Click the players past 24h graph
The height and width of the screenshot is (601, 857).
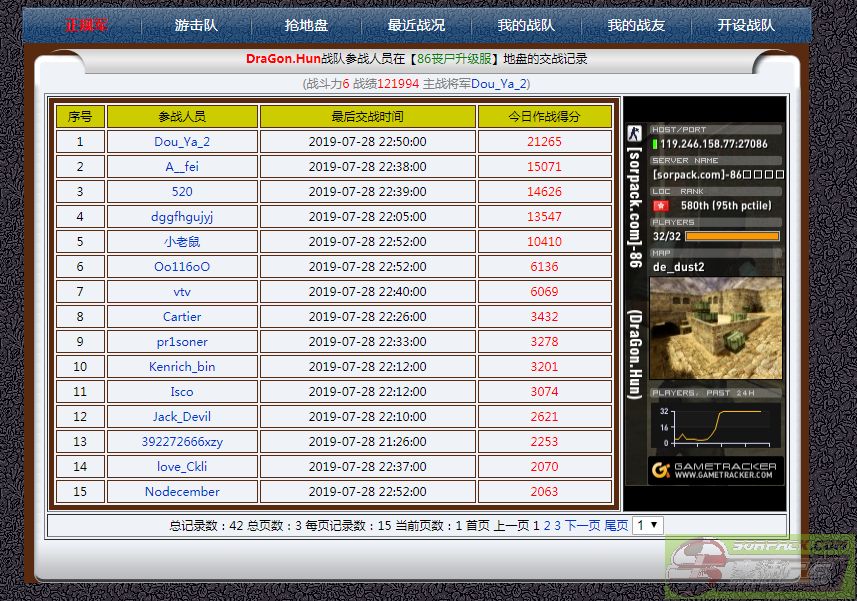point(714,424)
